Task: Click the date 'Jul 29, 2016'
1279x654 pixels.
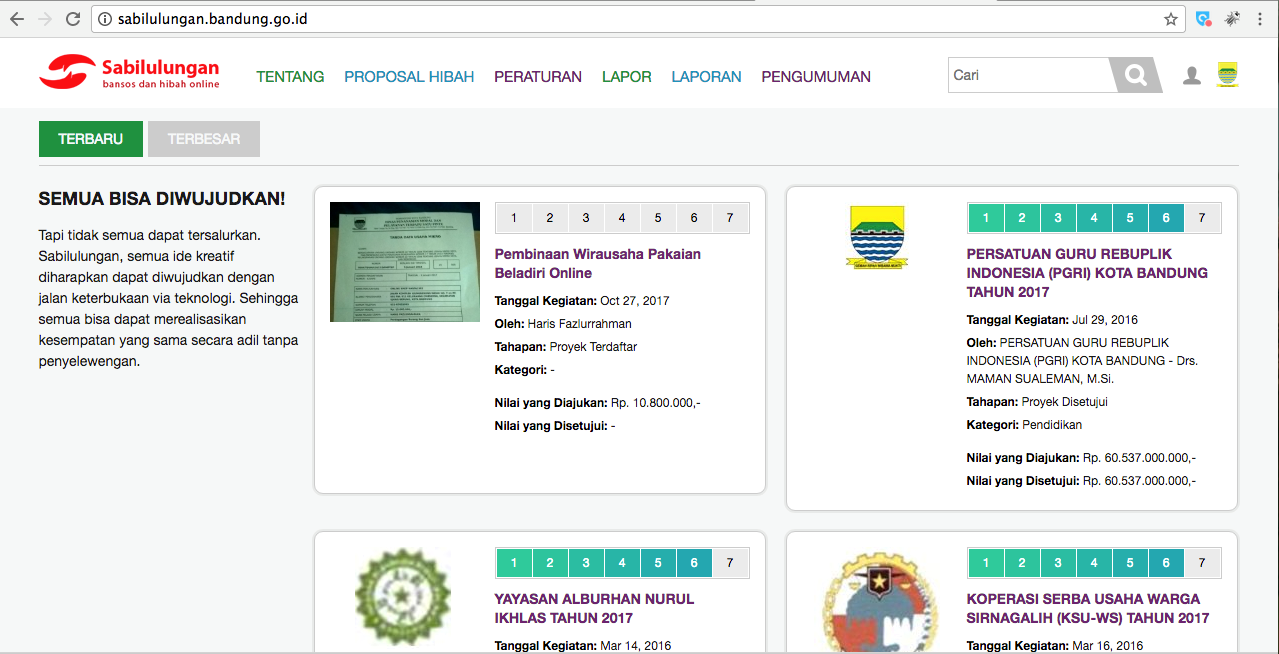Action: click(x=1105, y=319)
